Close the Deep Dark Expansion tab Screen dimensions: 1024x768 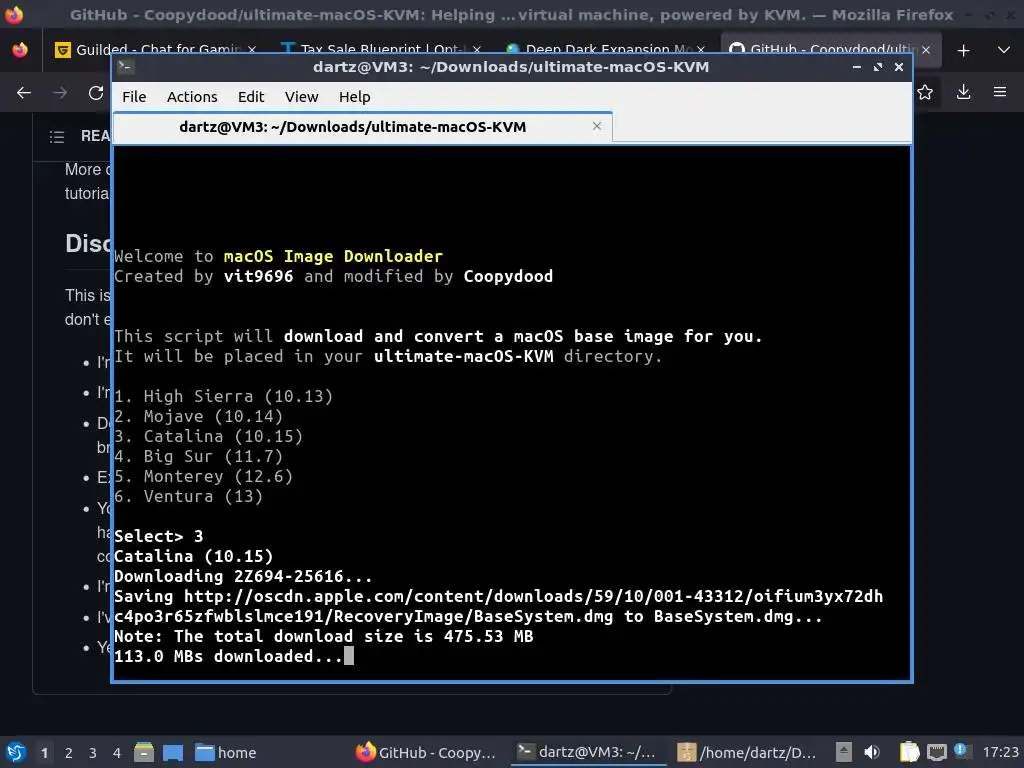[x=701, y=50]
